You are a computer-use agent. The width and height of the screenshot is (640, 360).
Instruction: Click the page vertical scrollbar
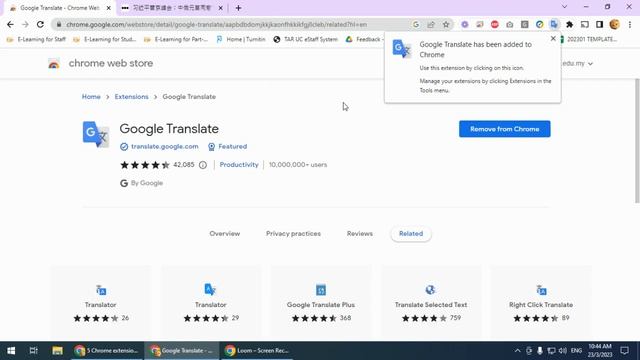[x=637, y=141]
